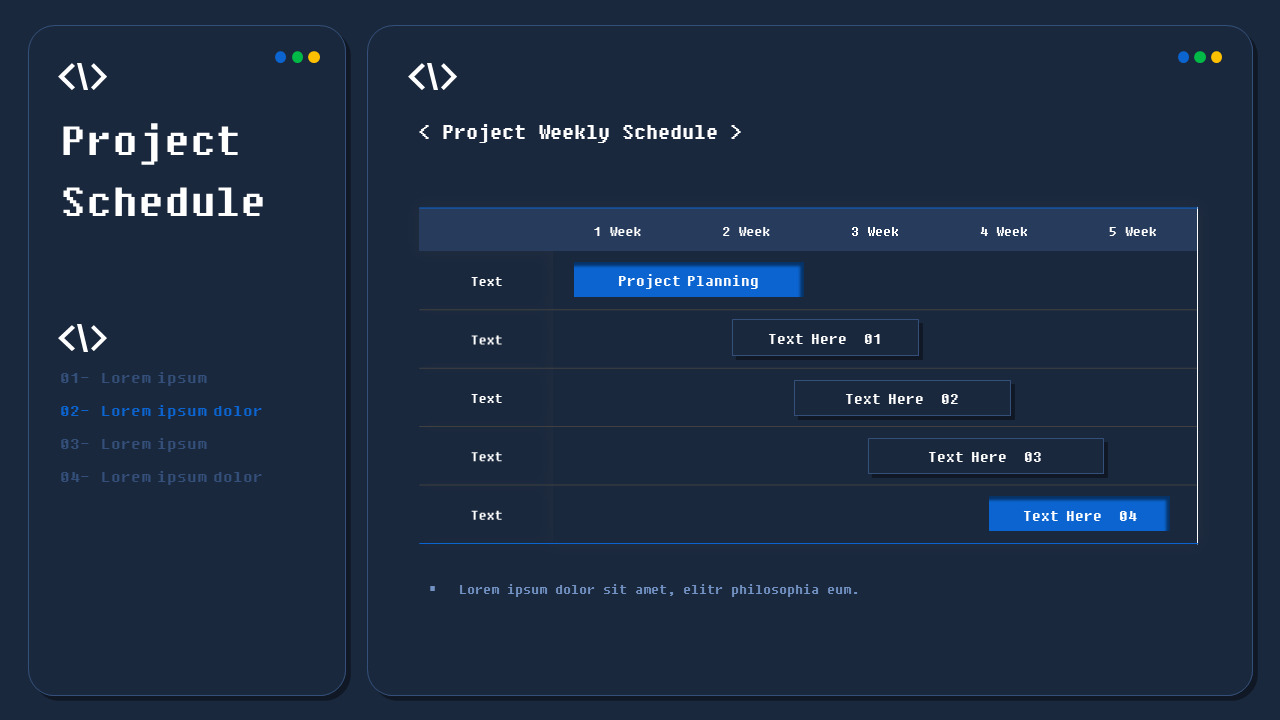Select the '5 Week' column header
The image size is (1280, 720).
pyautogui.click(x=1132, y=231)
